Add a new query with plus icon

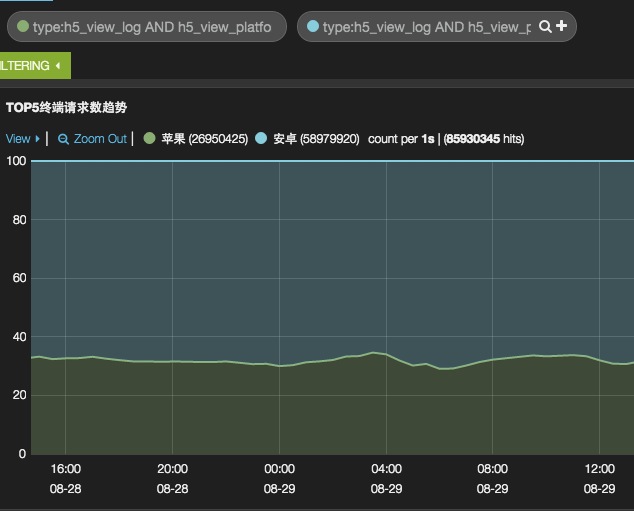561,27
